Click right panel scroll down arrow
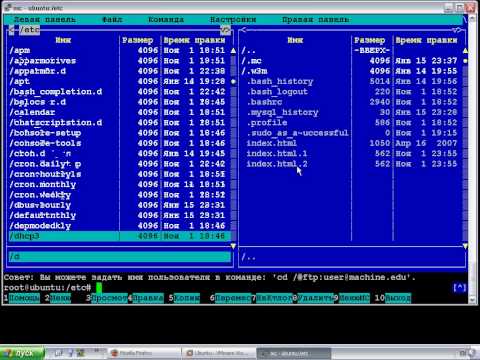 (x=465, y=246)
